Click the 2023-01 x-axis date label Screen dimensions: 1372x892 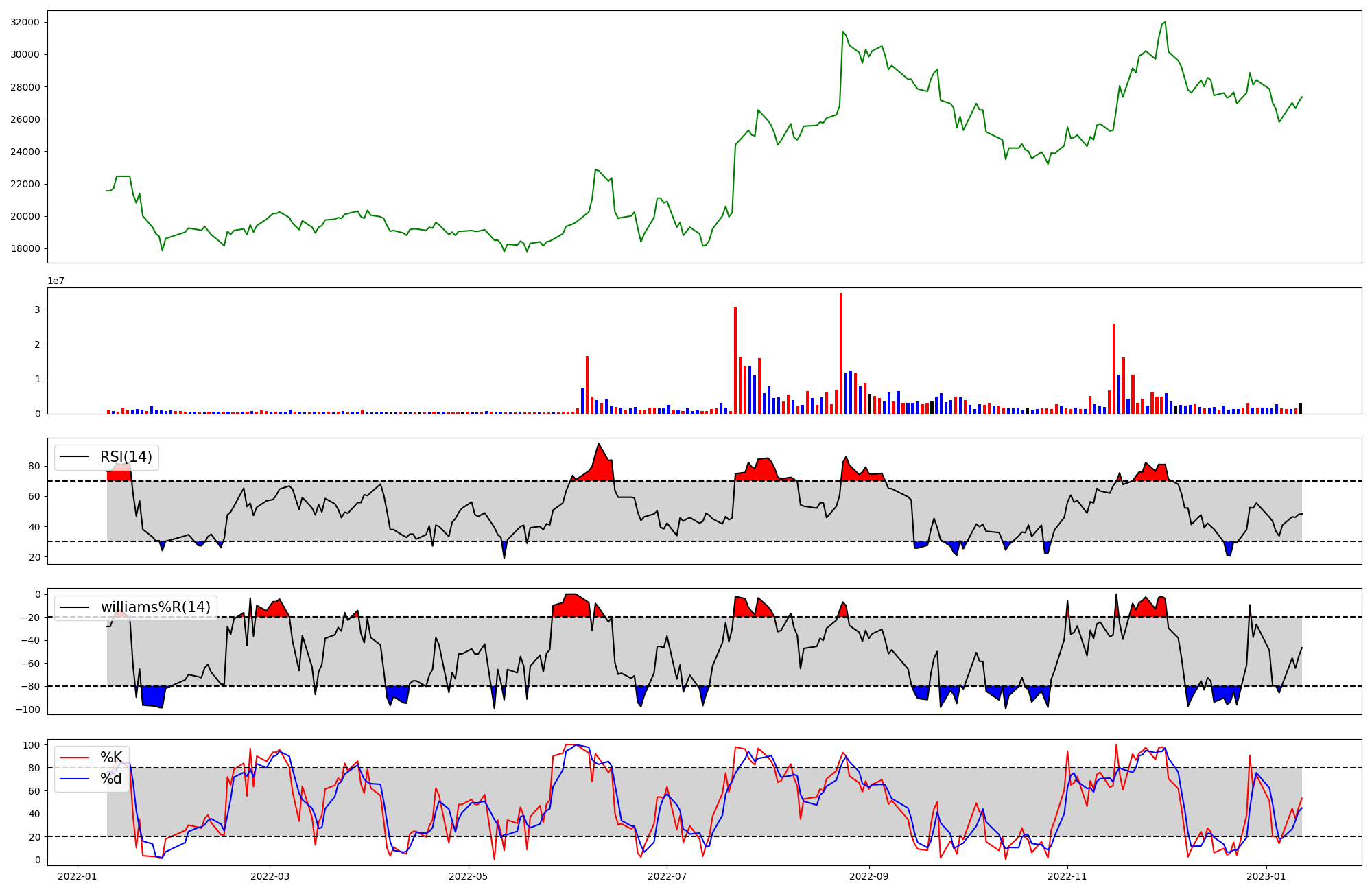pos(1266,876)
